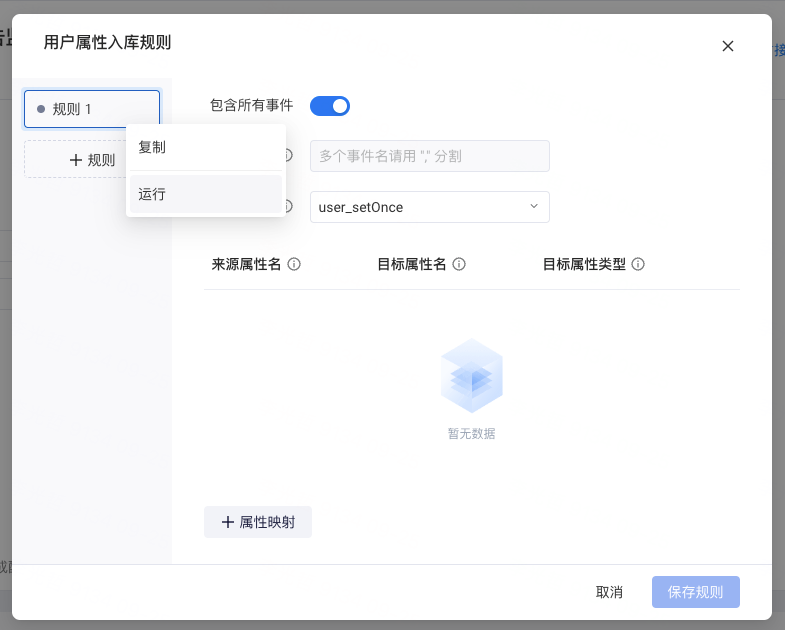Click the 目标属性类型 column header
Screen dimensions: 785x630
pyautogui.click(x=584, y=265)
